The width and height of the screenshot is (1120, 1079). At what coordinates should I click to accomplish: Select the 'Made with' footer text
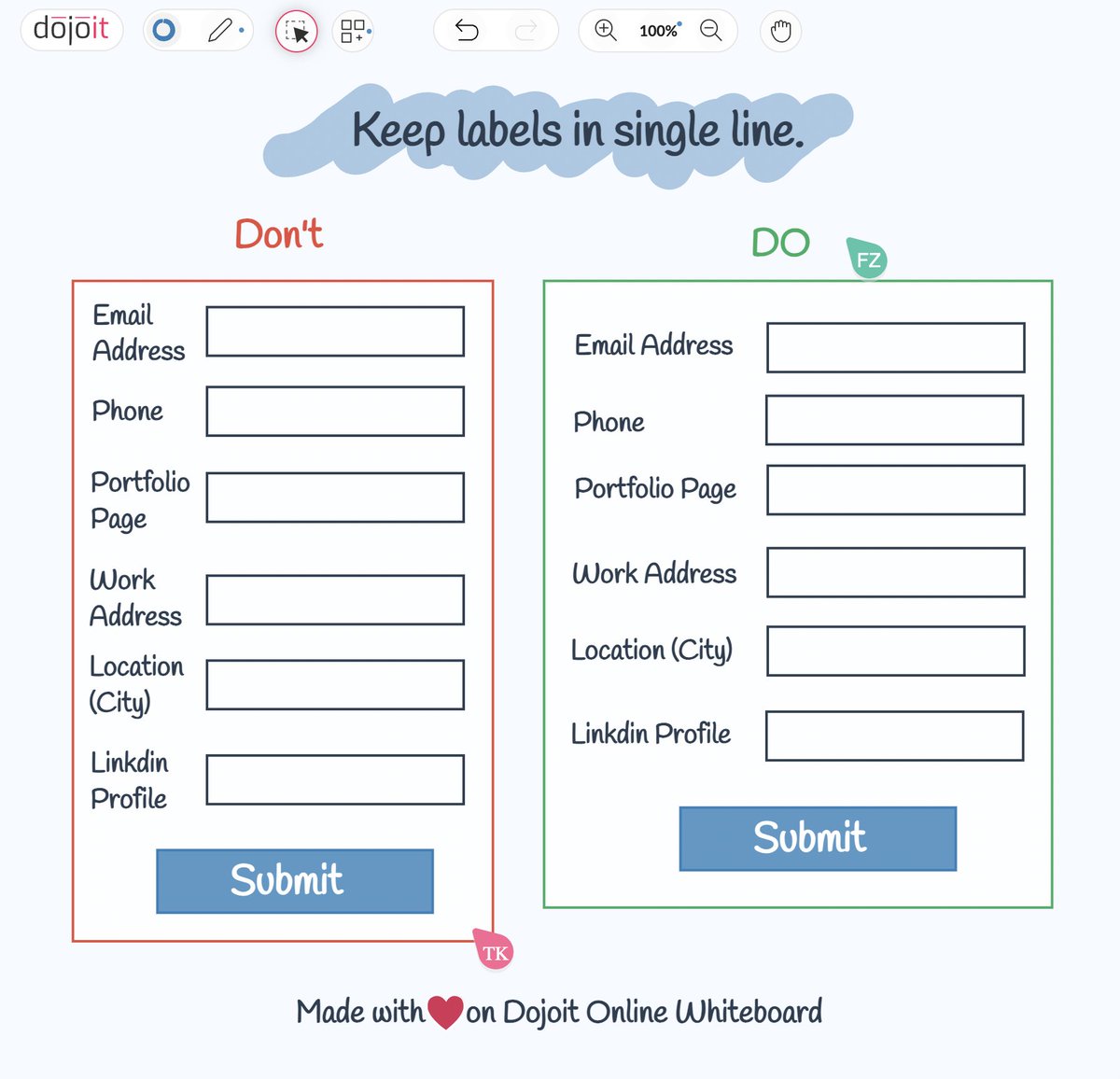[x=360, y=1012]
